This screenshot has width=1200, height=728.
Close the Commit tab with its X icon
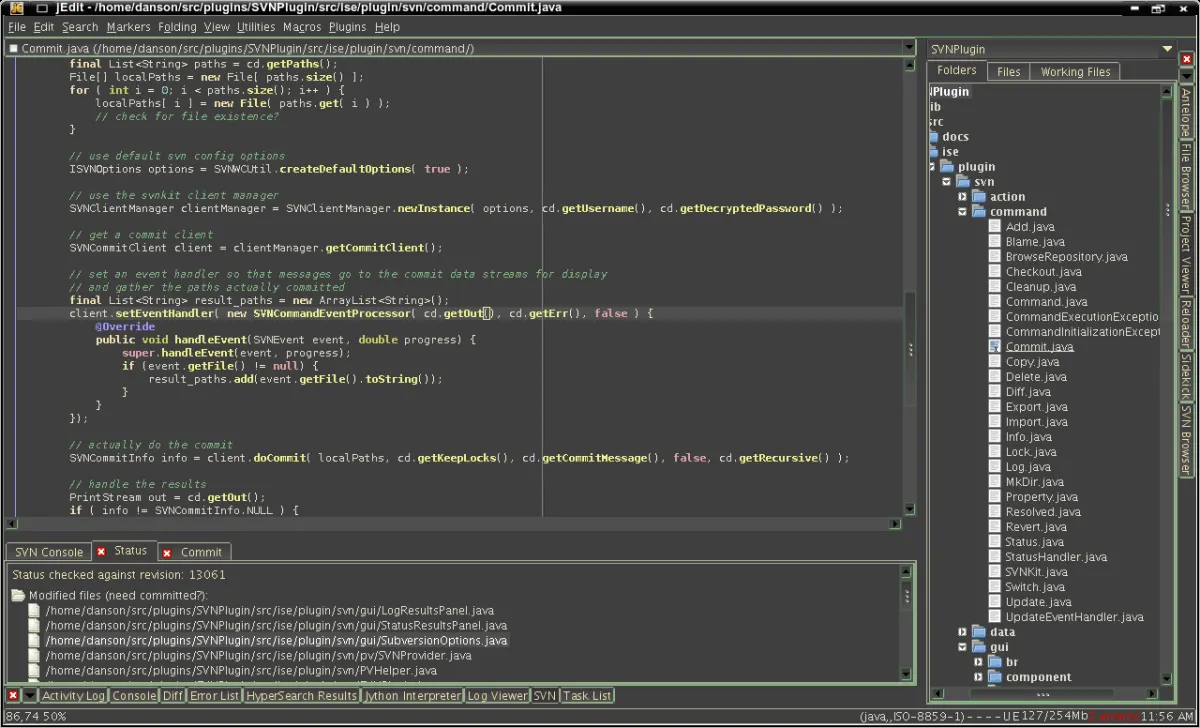click(x=166, y=552)
